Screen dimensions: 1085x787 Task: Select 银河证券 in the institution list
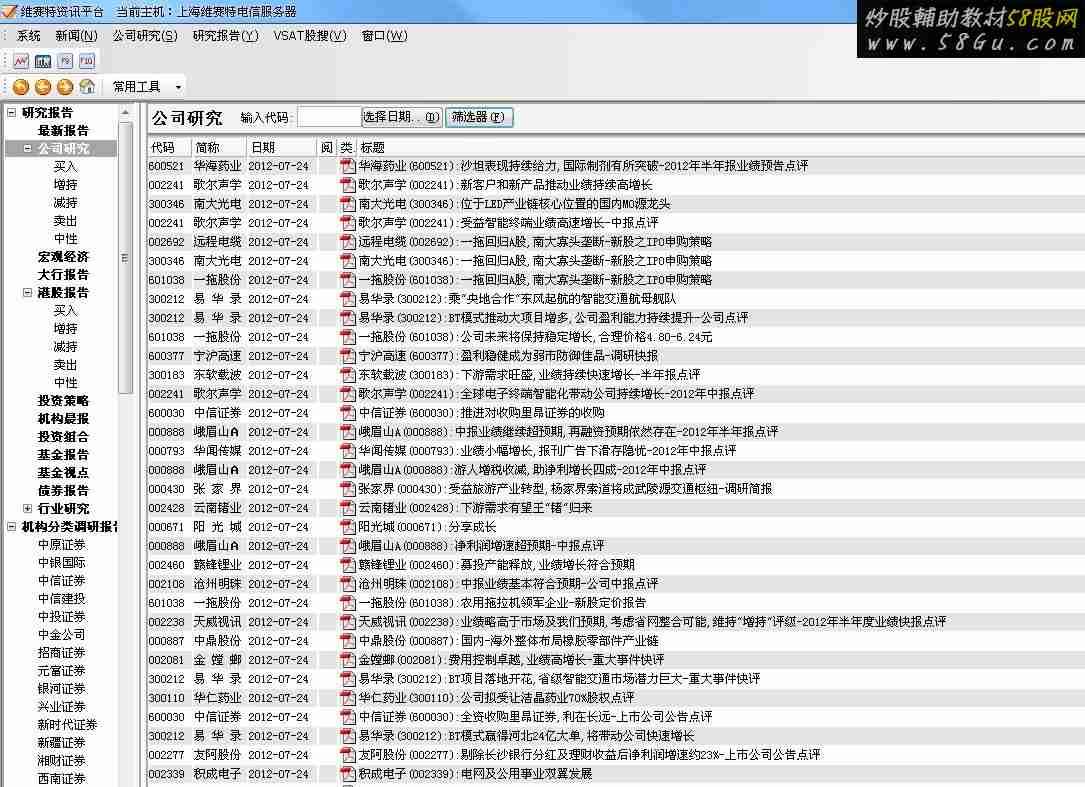[x=62, y=689]
